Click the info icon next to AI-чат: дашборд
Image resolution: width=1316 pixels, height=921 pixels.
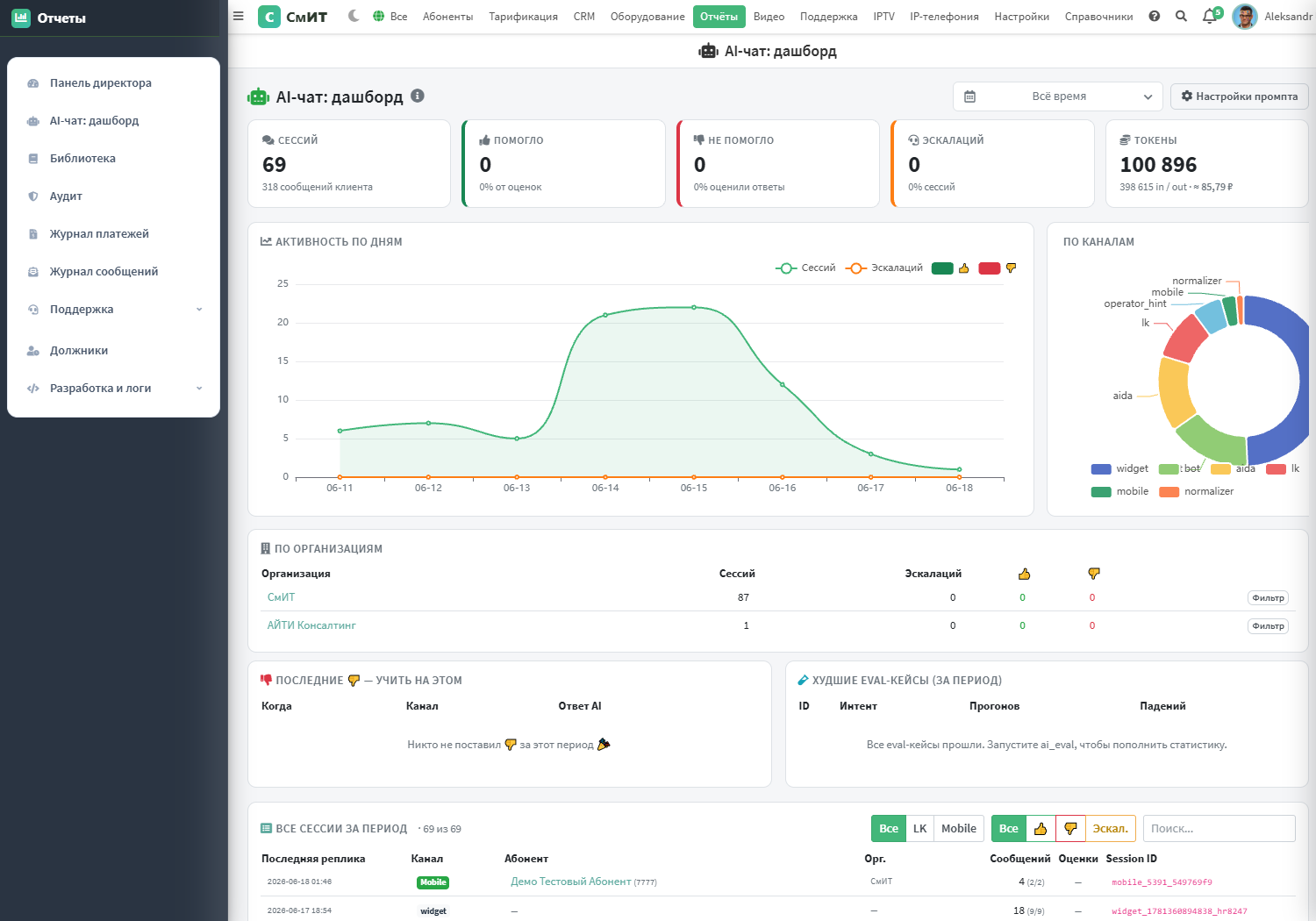click(418, 96)
